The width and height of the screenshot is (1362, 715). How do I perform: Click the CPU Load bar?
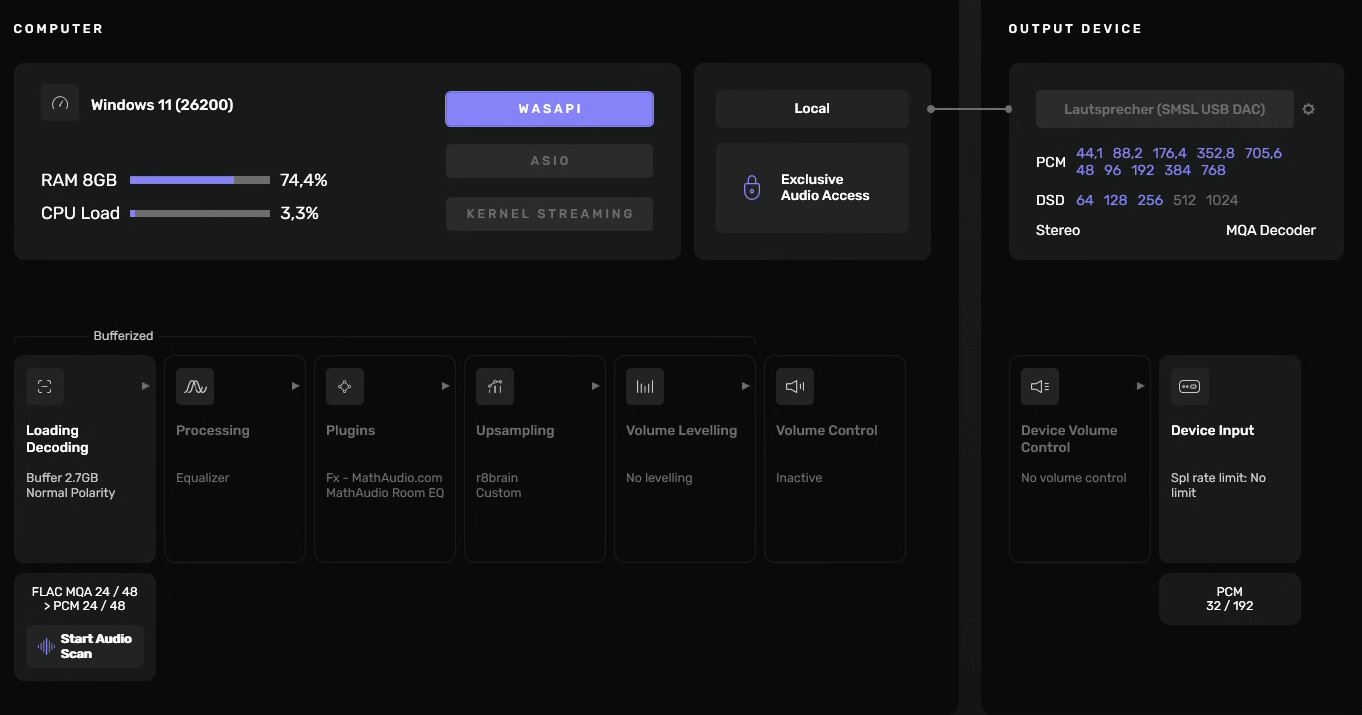200,213
